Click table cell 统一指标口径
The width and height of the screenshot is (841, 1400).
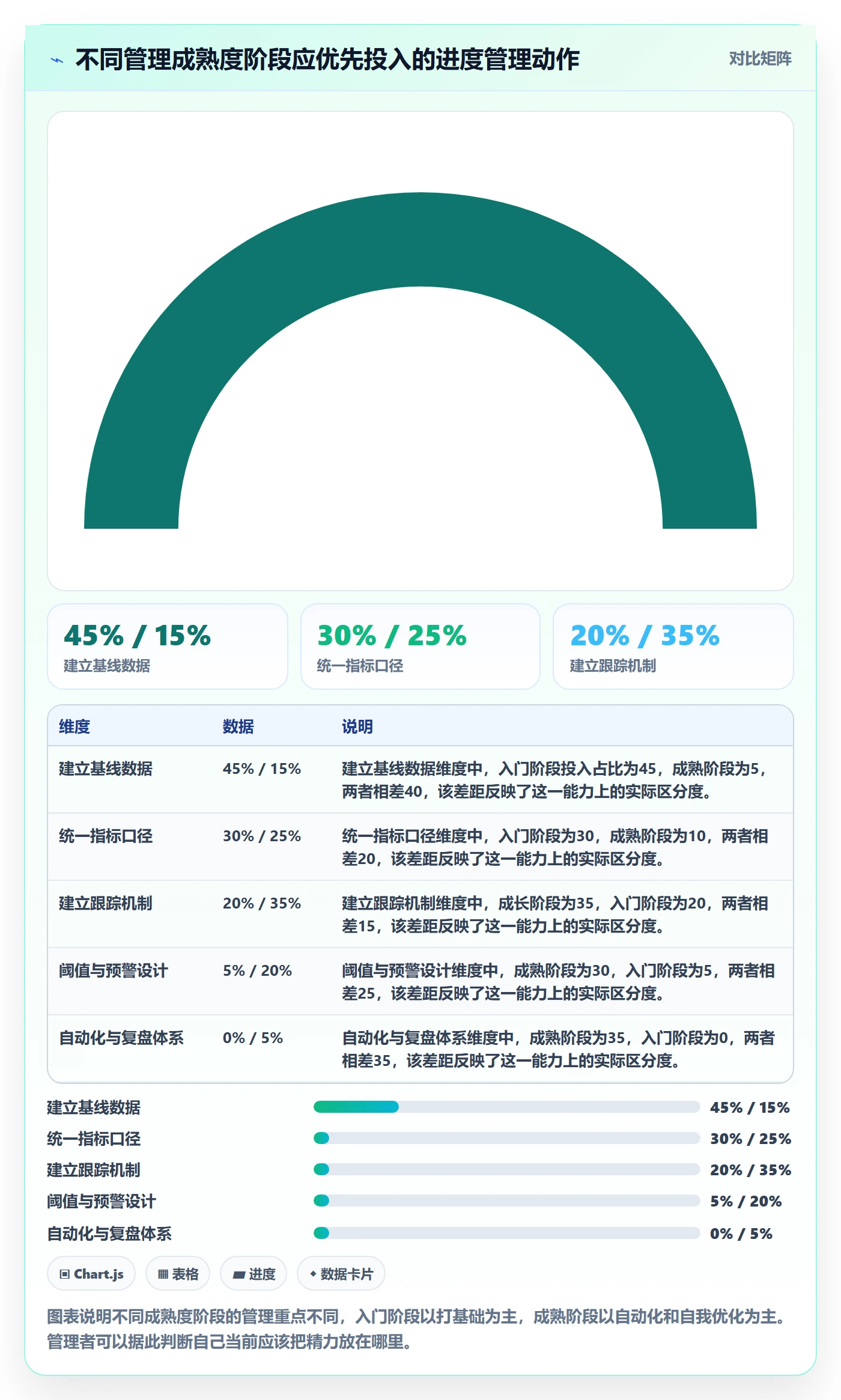(x=106, y=836)
